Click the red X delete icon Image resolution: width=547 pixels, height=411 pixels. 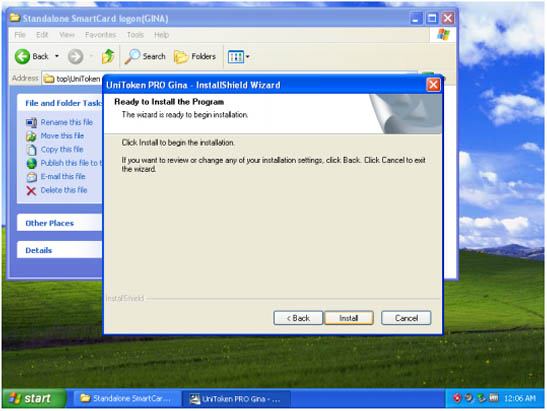click(x=31, y=190)
